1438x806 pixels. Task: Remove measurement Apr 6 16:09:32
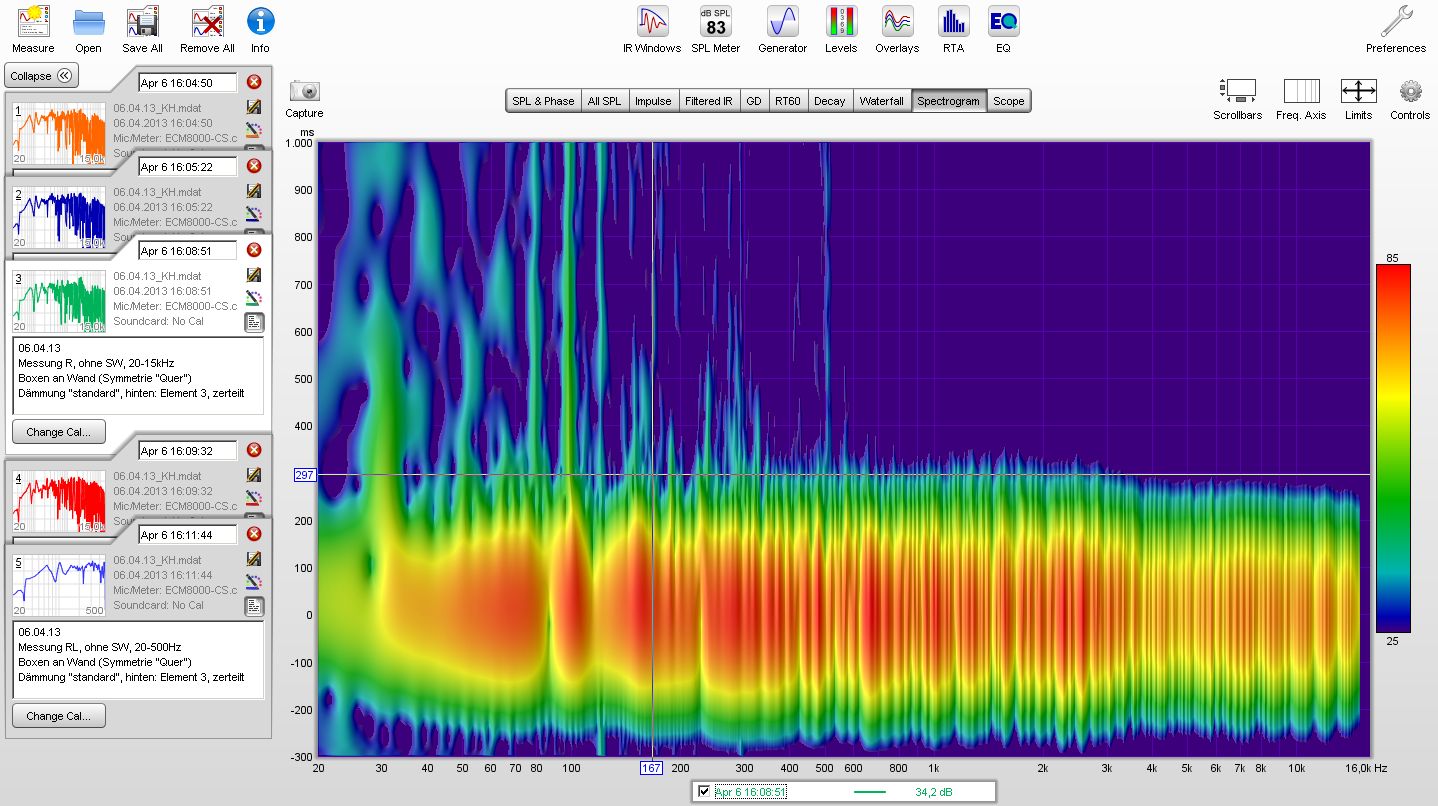coord(254,450)
